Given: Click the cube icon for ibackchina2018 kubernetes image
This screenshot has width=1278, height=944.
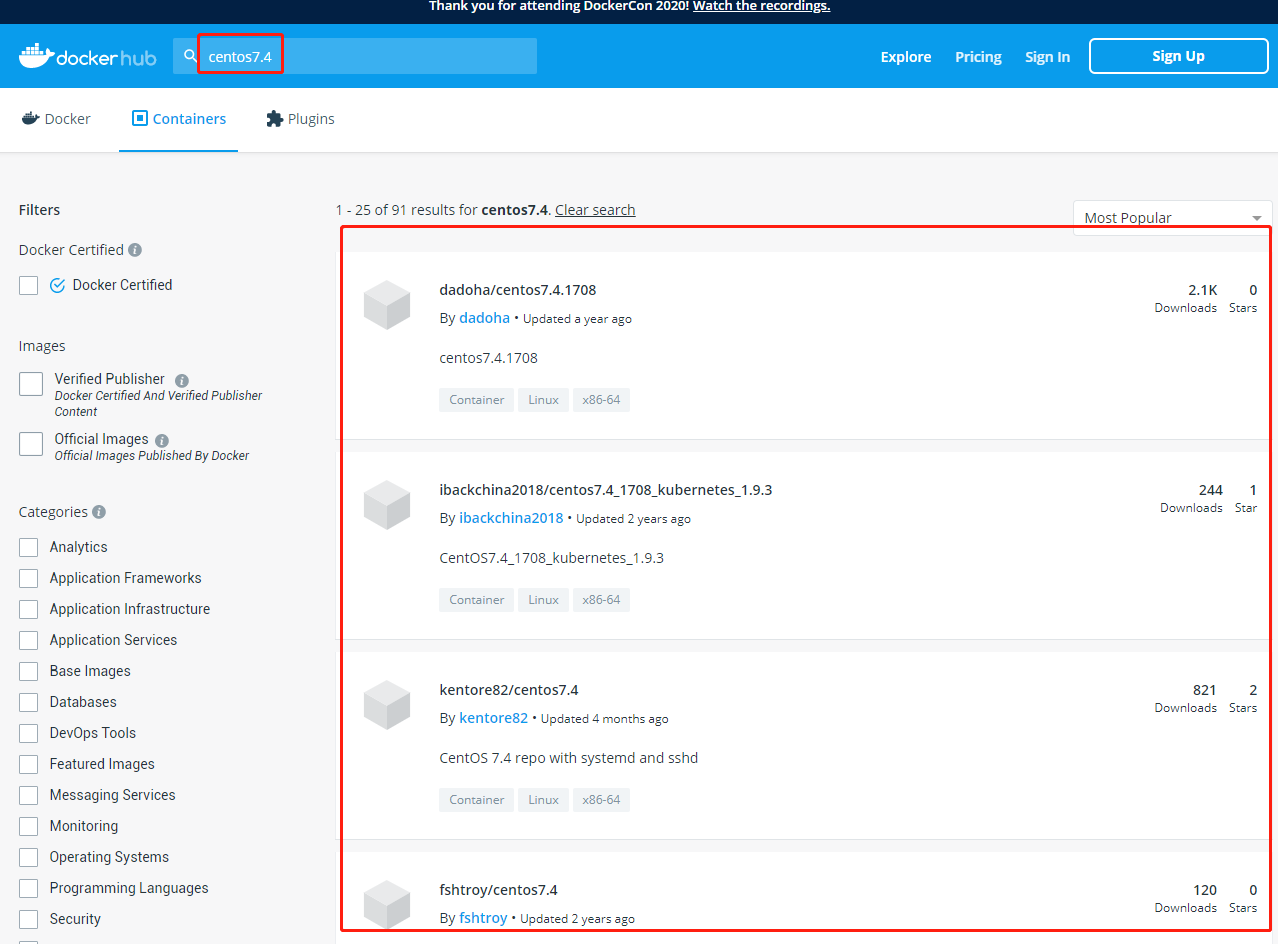Looking at the screenshot, I should [387, 505].
